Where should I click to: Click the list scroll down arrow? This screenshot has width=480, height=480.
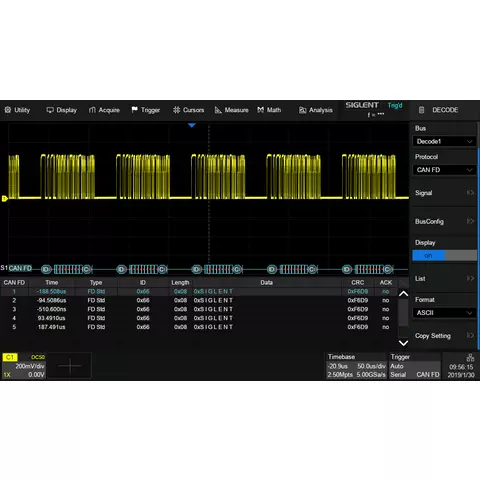click(x=403, y=343)
